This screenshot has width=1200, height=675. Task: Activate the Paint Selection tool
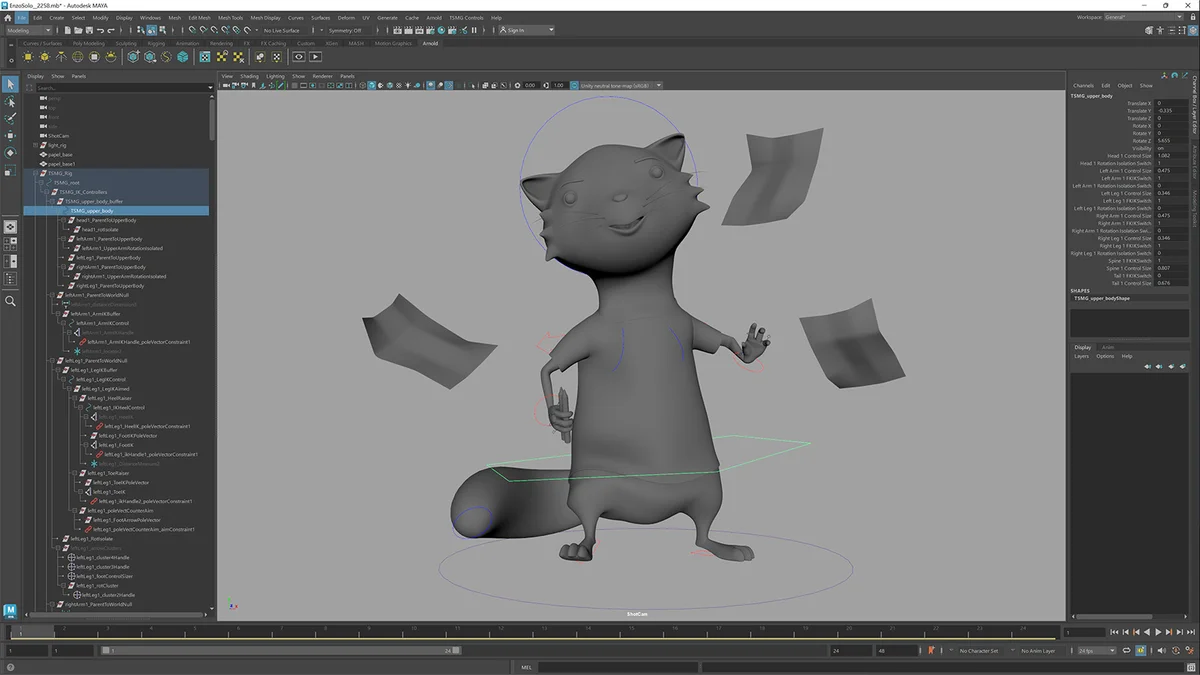click(x=10, y=118)
